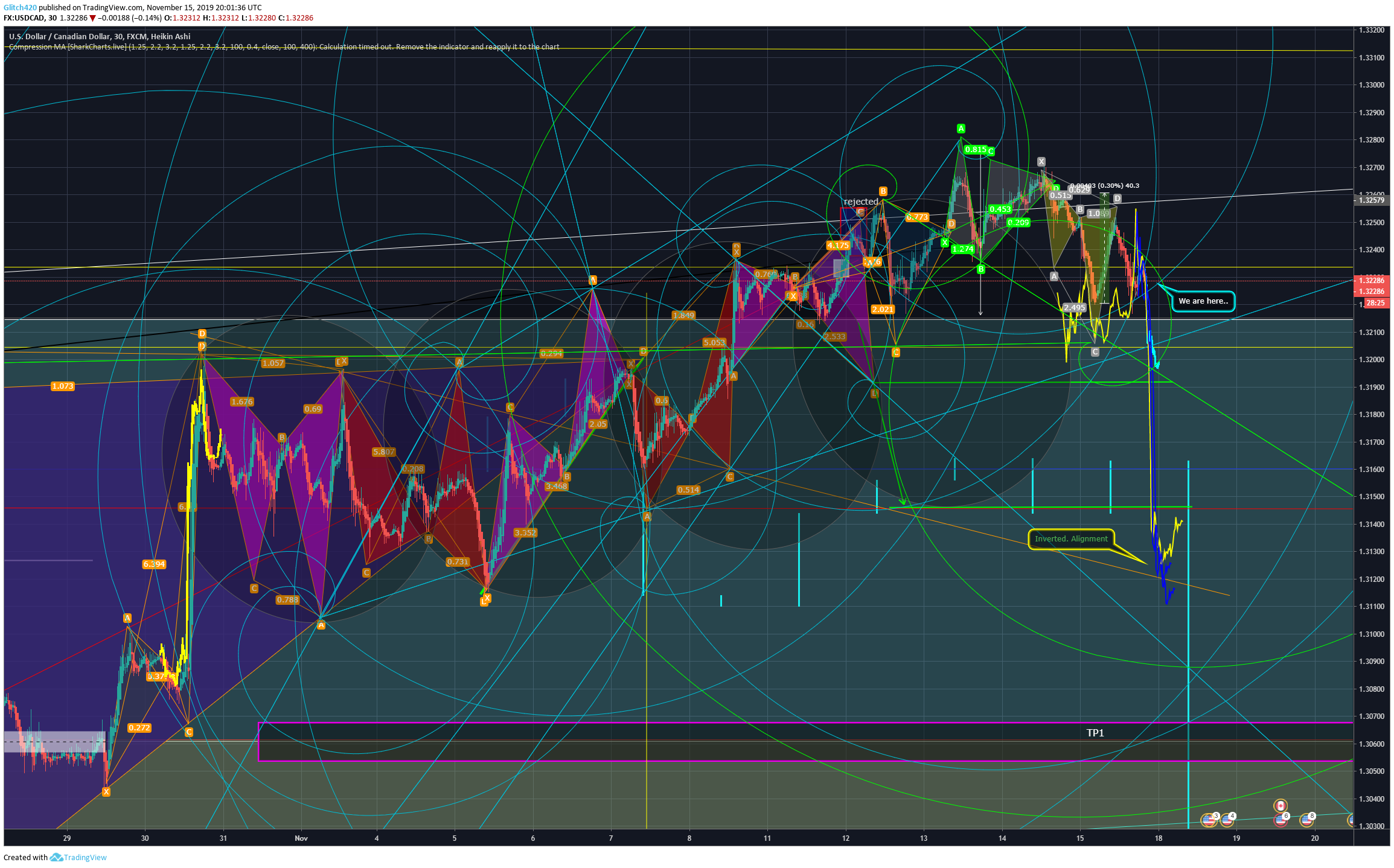The image size is (1394, 868).
Task: Open the Canada flag economic event marker
Action: point(1280,806)
